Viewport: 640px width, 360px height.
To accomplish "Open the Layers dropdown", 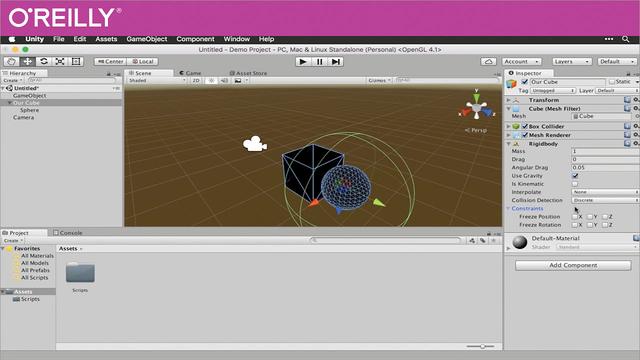I will tap(572, 62).
